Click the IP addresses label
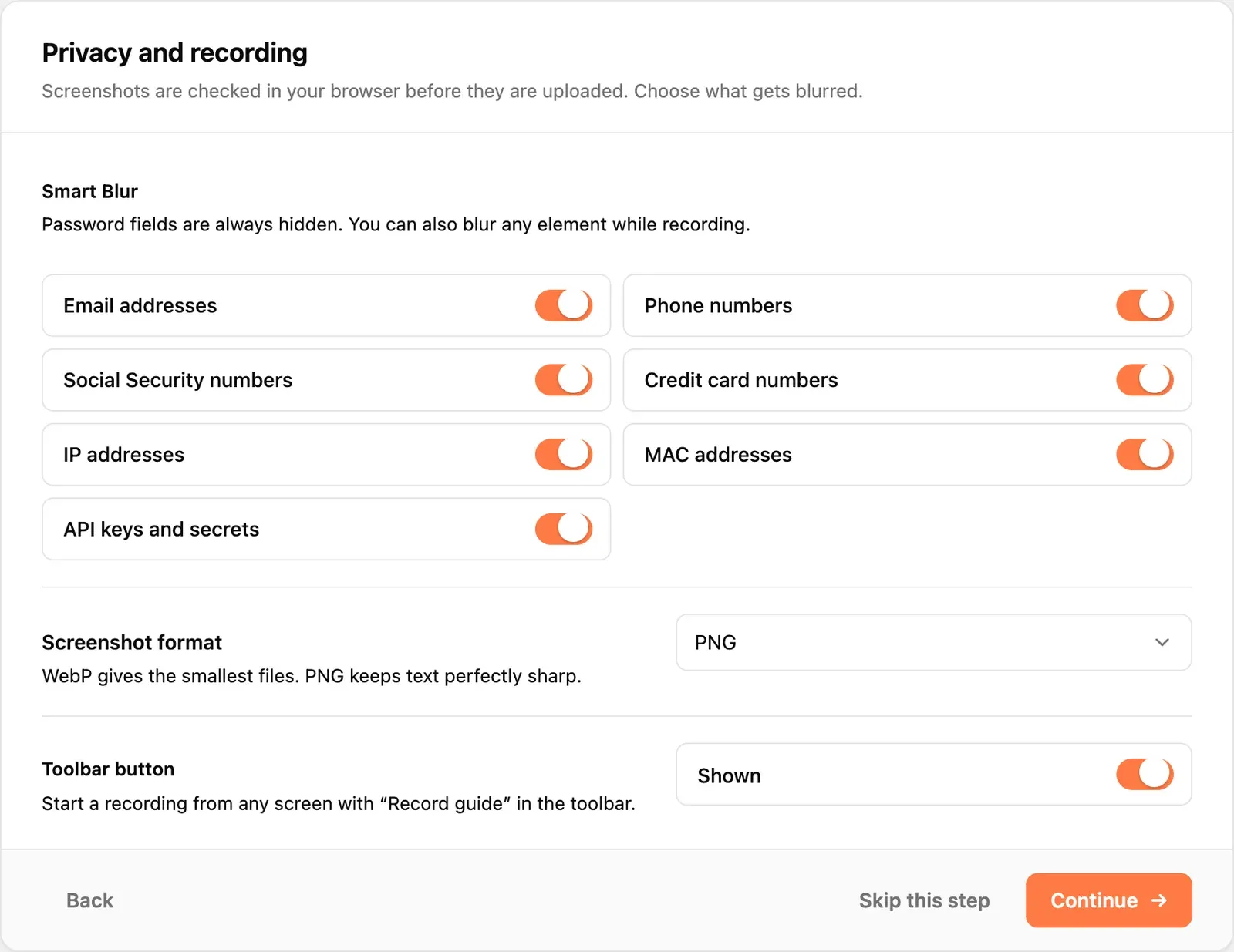 point(123,455)
